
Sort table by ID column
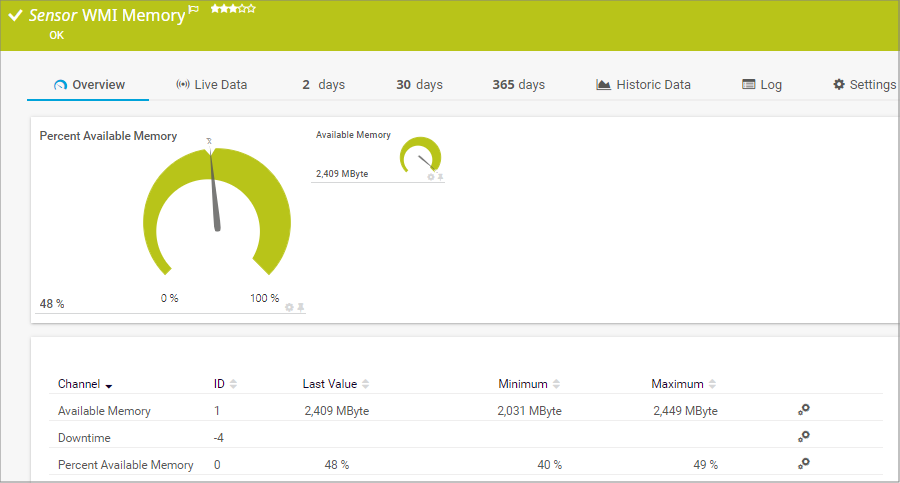pos(234,384)
